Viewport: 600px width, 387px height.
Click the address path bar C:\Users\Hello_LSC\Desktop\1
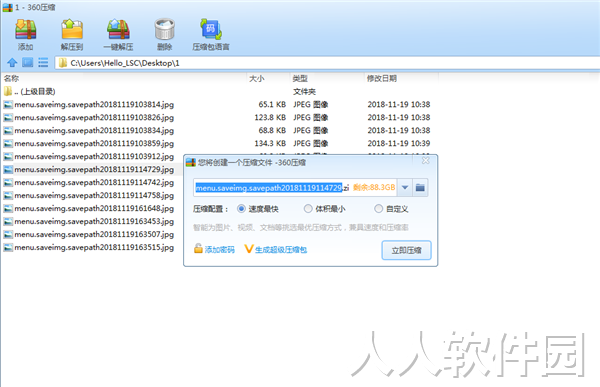327,63
